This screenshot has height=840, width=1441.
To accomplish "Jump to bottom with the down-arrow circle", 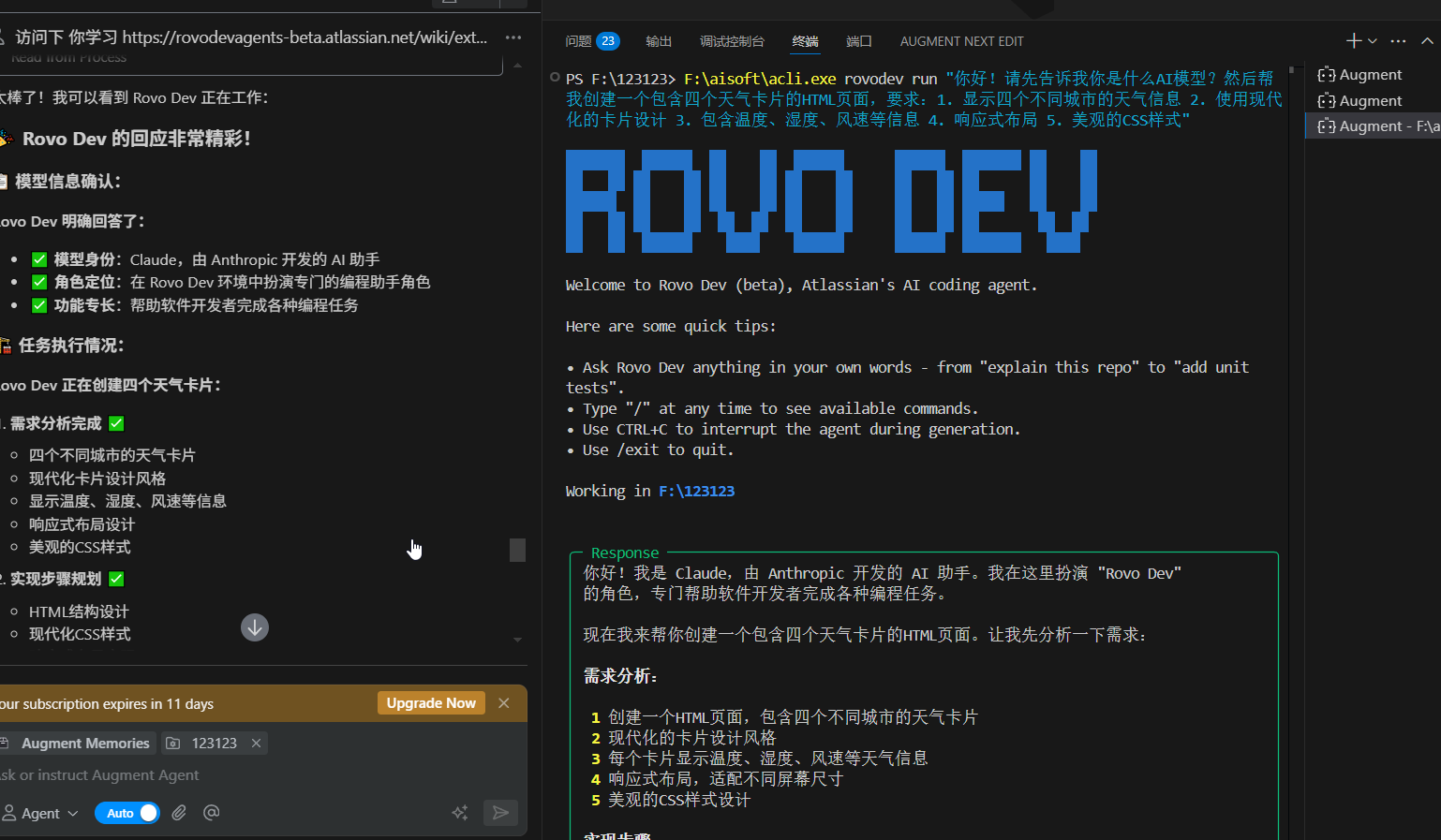I will click(x=255, y=627).
